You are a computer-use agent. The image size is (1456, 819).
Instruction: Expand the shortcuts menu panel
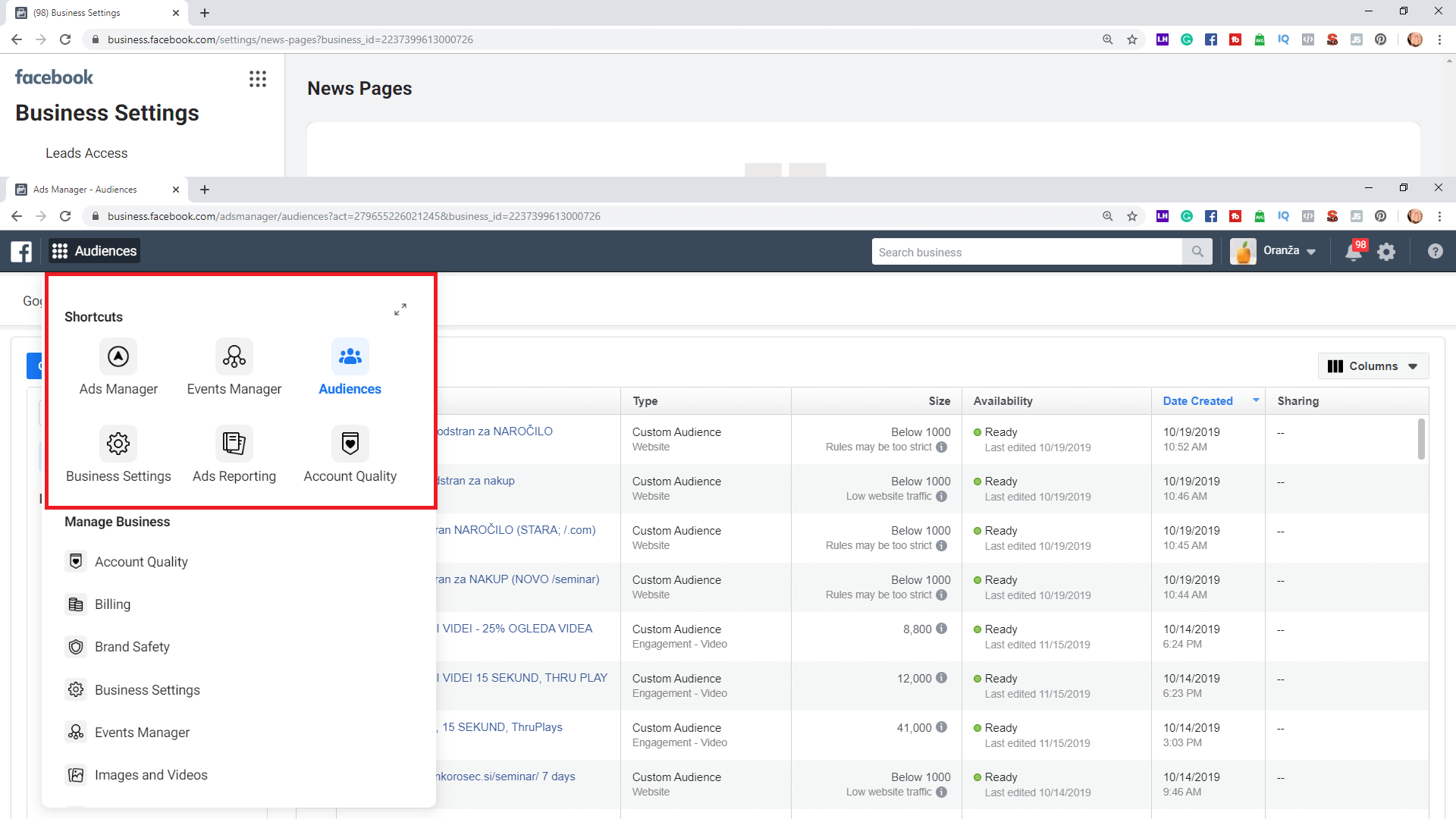click(400, 309)
